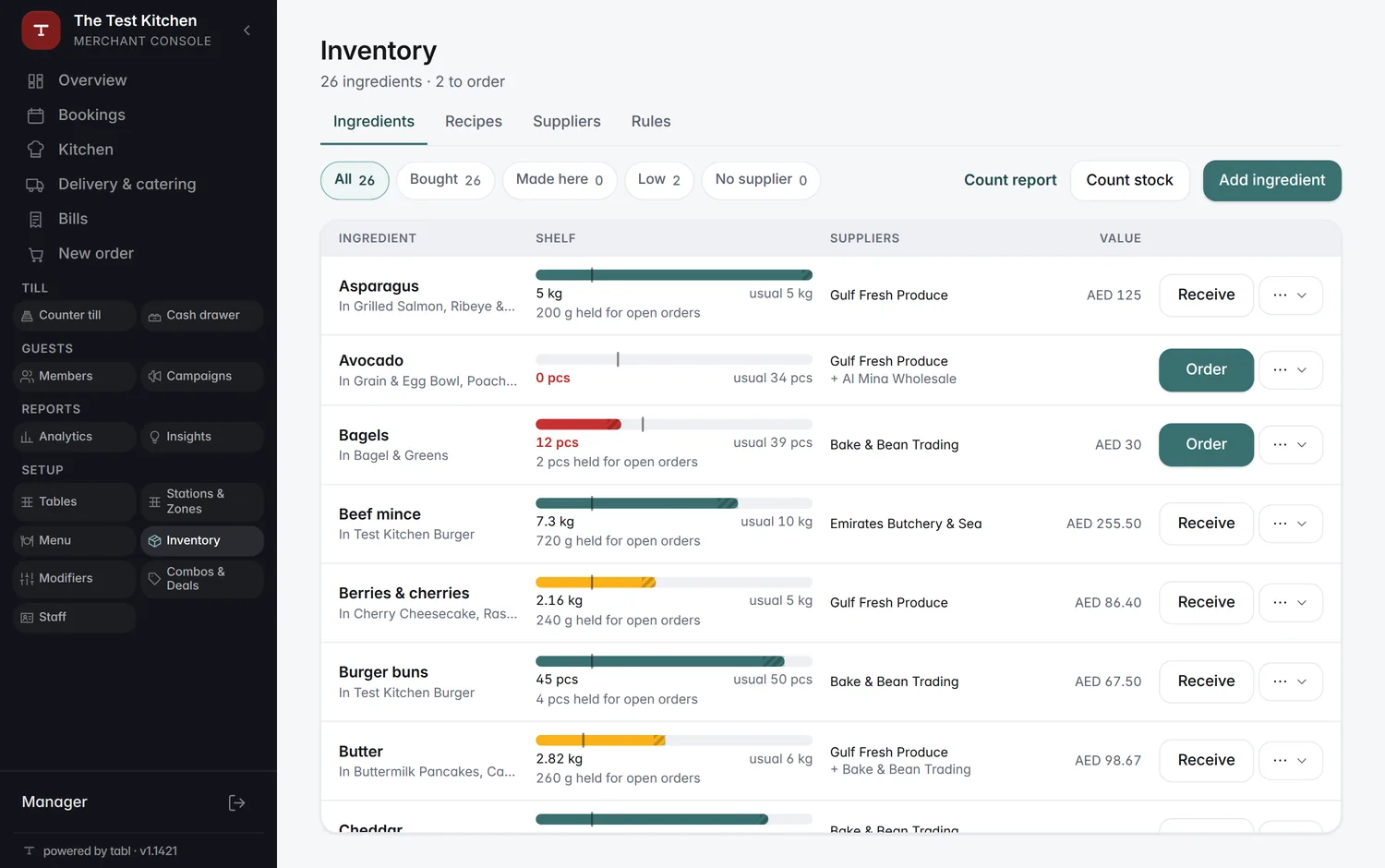Filter ingredients by Bought
This screenshot has height=868, width=1385.
[x=445, y=180]
